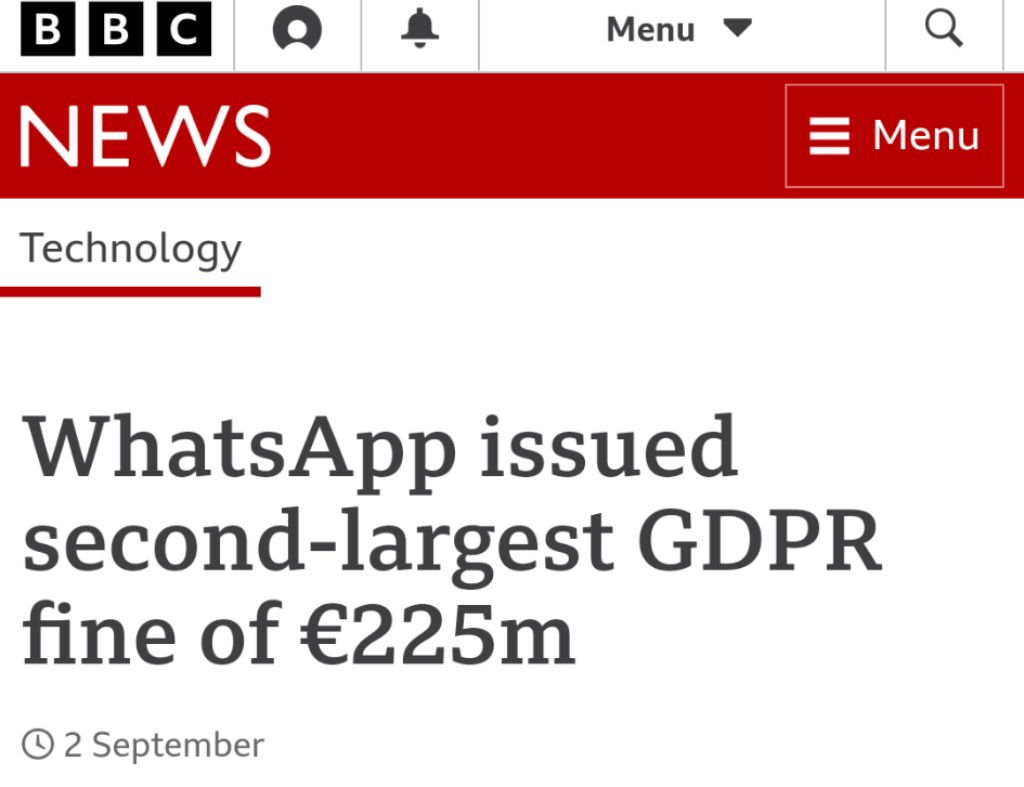Click the middle B block of the BBC logo
This screenshot has width=1024, height=787.
pyautogui.click(x=116, y=30)
